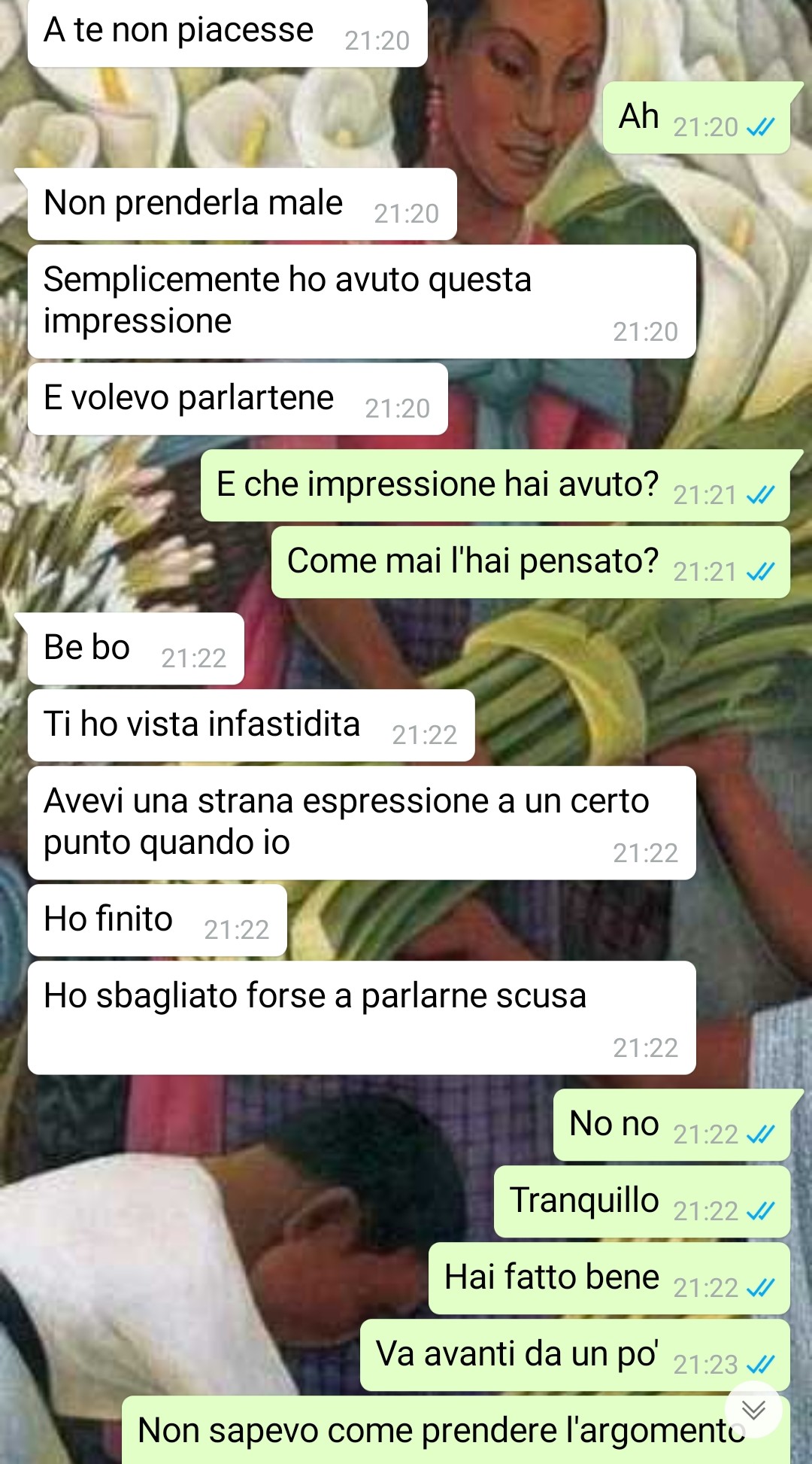Viewport: 812px width, 1464px height.
Task: Tap read ticks beside 'E che impressione hai avuto?'
Action: click(x=760, y=496)
